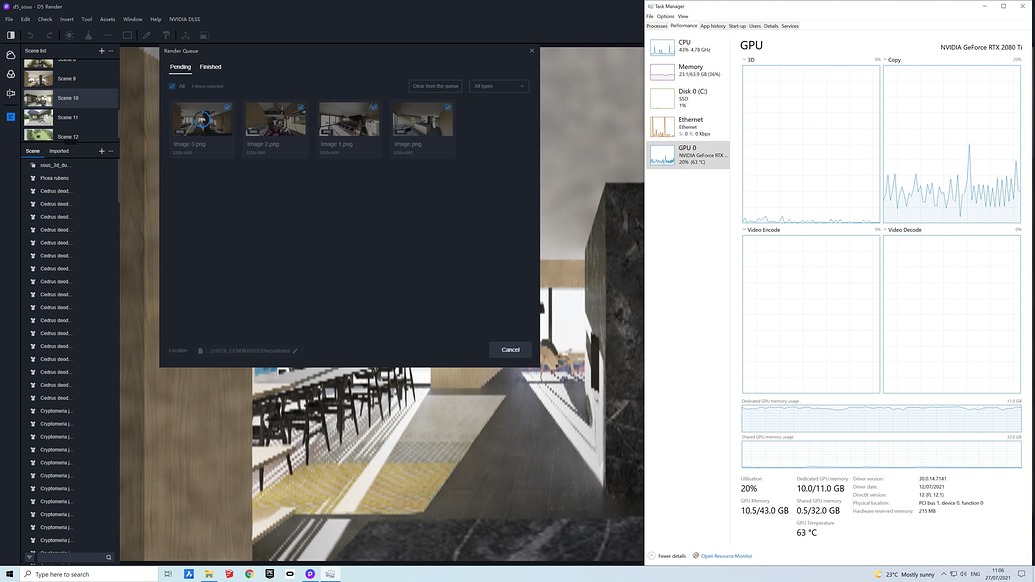Screen dimensions: 1035x582
Task: Open the materials spheres icon in left sidebar
Action: (x=11, y=74)
